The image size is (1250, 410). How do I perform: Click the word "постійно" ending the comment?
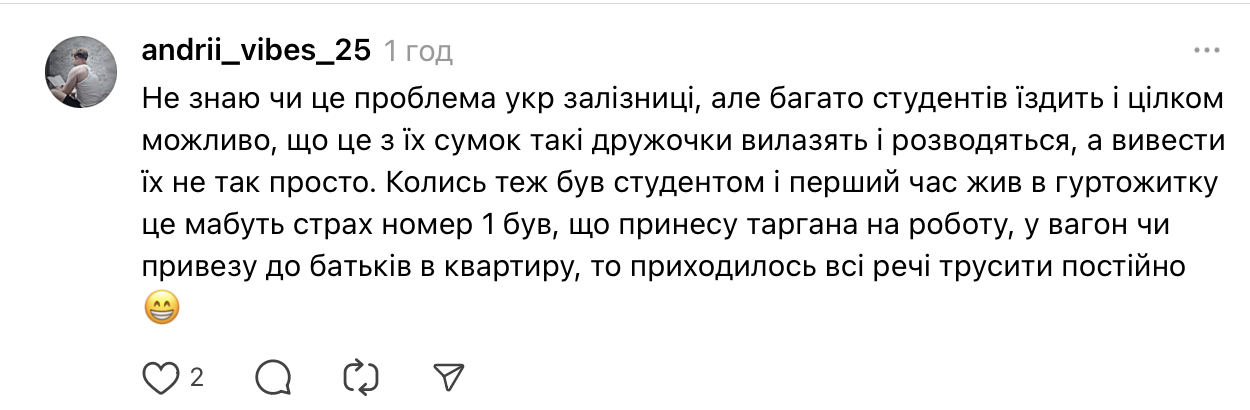[x=1112, y=269]
